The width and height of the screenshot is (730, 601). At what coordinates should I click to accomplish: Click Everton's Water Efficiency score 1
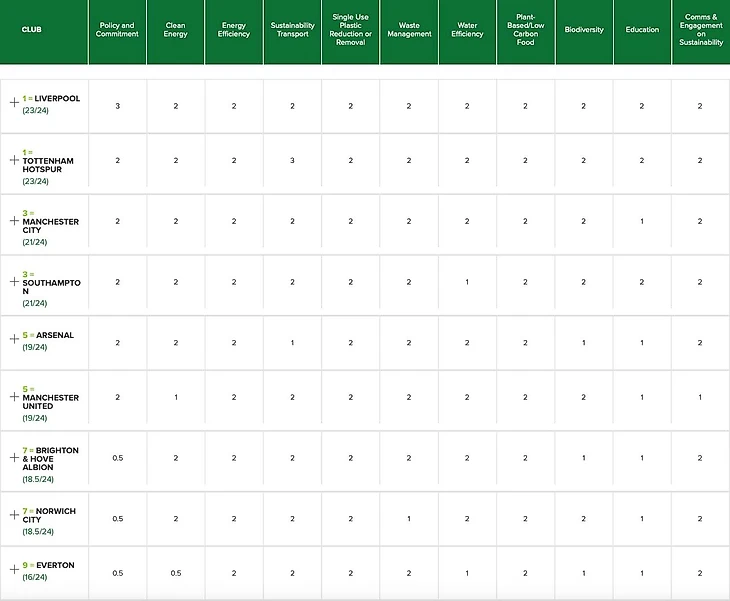[467, 573]
